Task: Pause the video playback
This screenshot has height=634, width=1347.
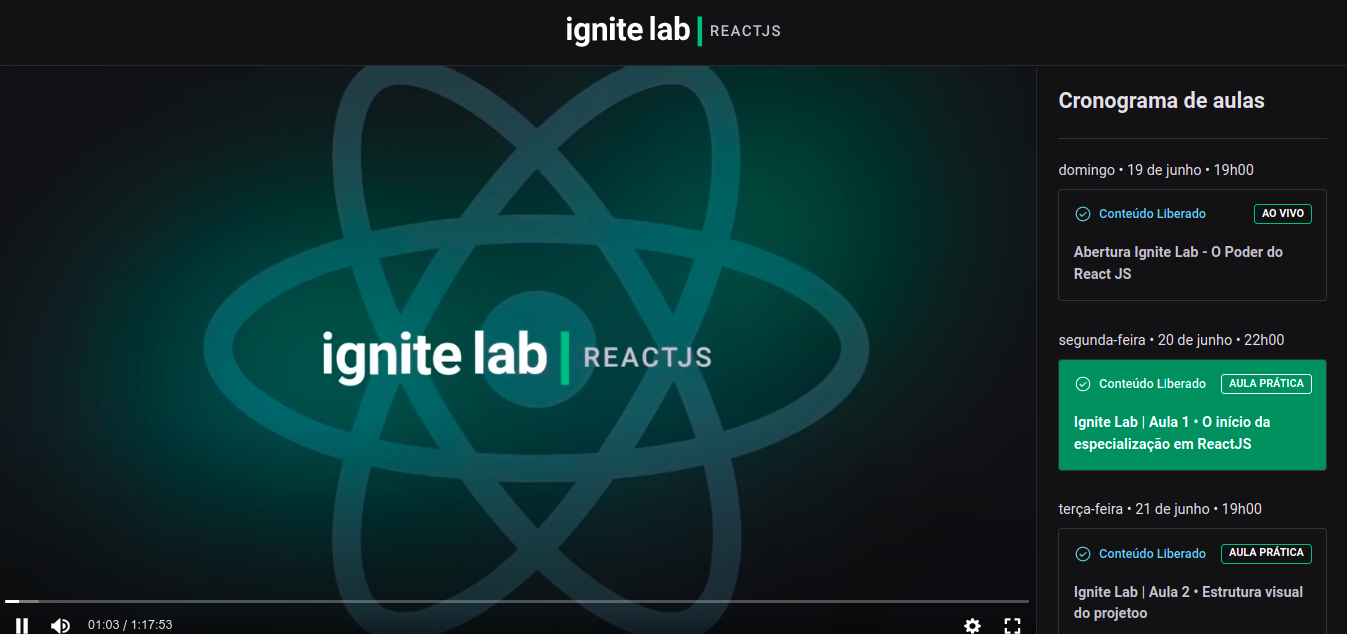Action: click(x=22, y=626)
